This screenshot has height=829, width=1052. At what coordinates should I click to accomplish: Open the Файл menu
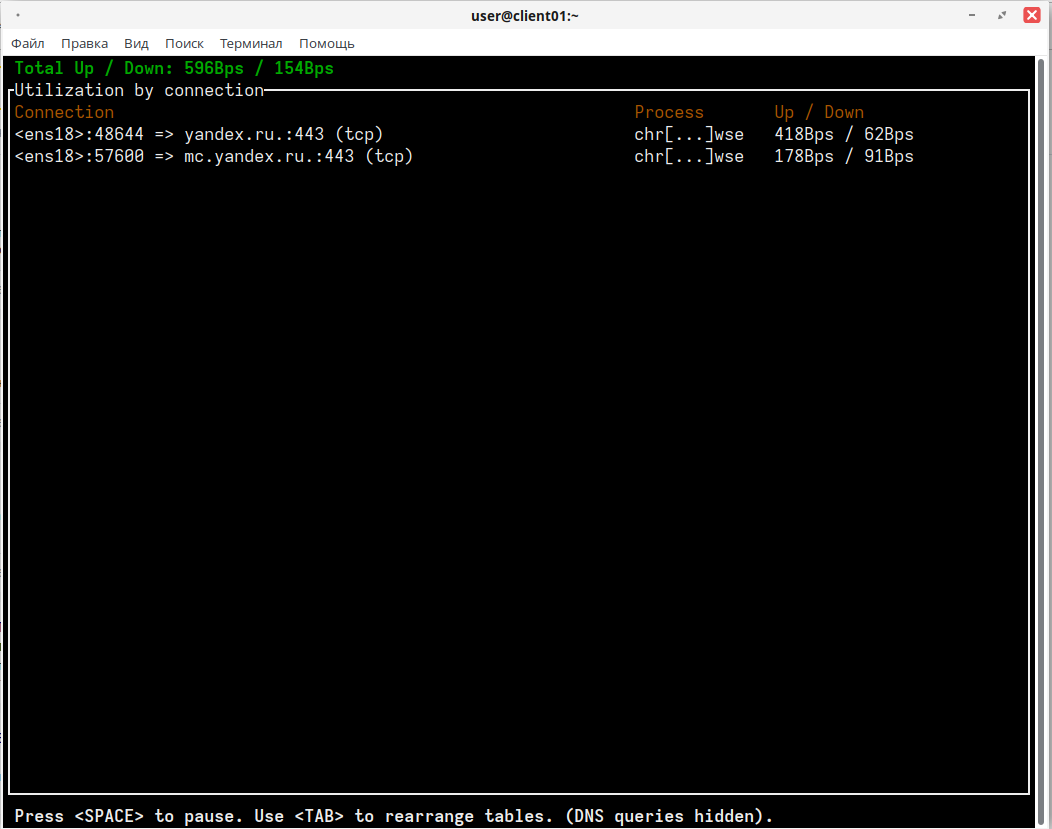(28, 44)
